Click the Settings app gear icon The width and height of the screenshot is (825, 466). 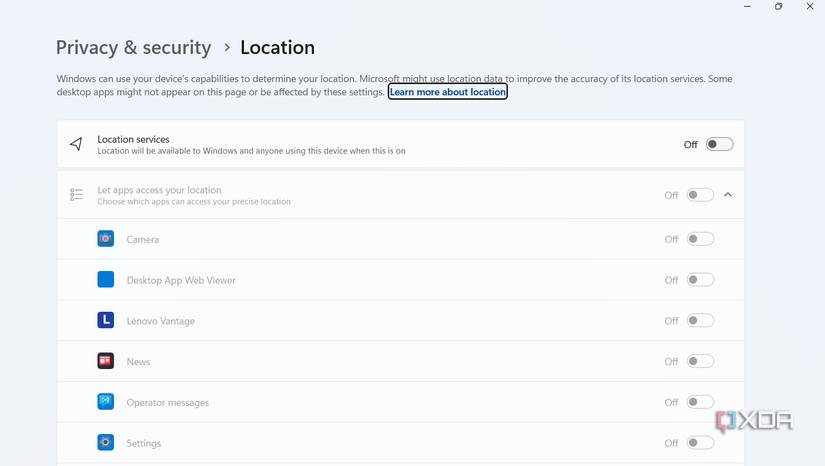pos(105,443)
